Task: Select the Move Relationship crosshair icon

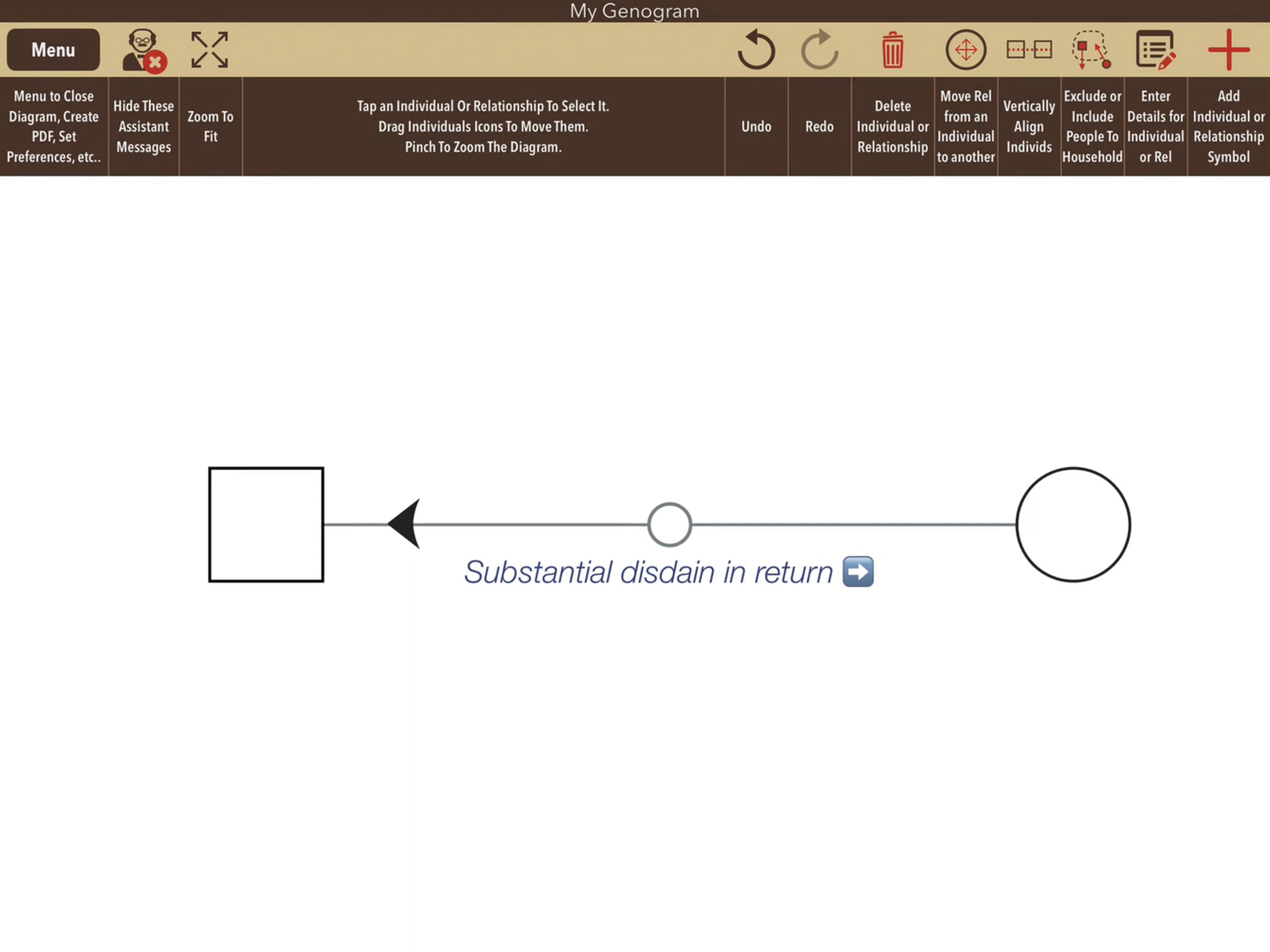Action: click(966, 50)
